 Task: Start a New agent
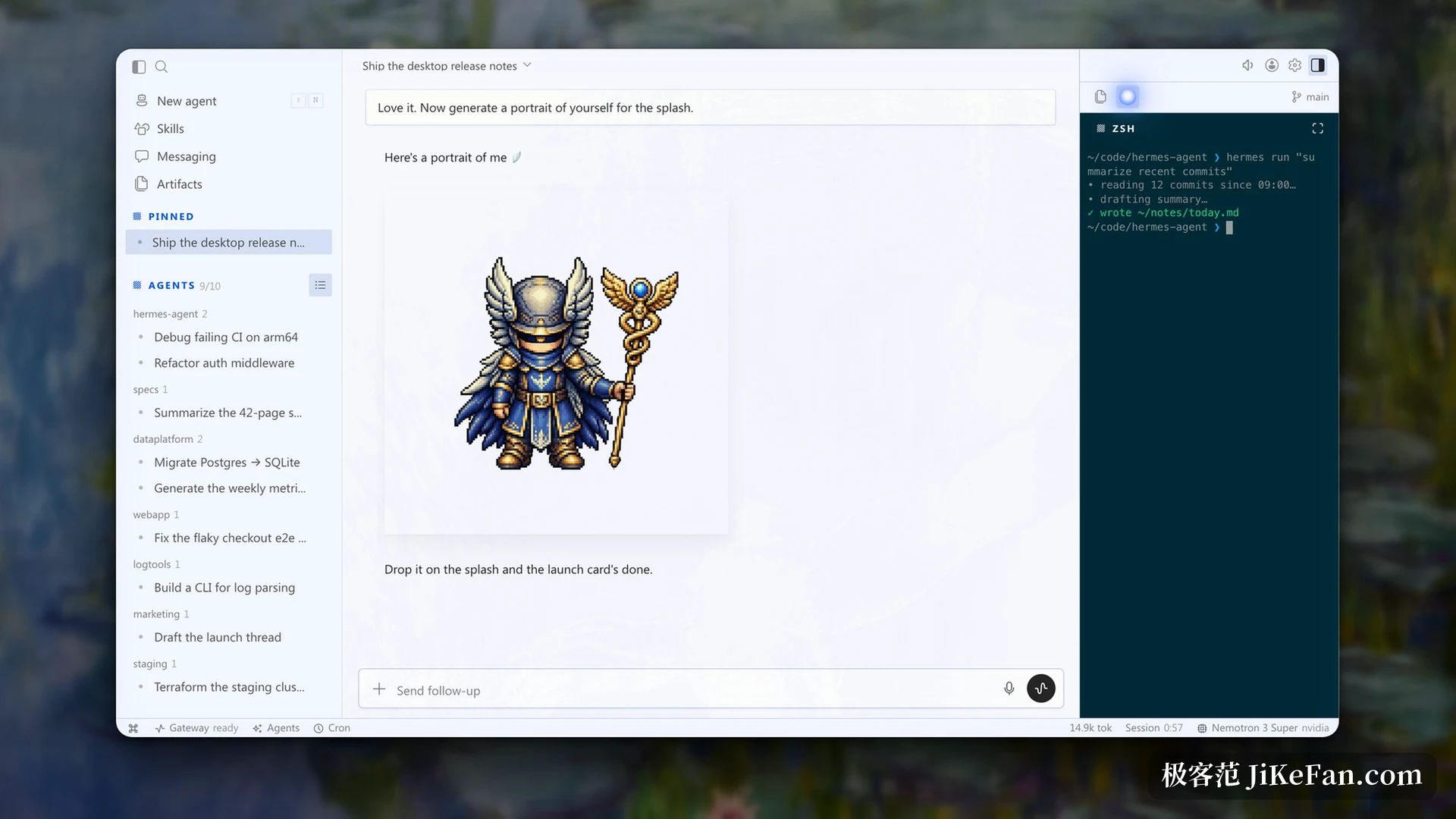(x=229, y=101)
